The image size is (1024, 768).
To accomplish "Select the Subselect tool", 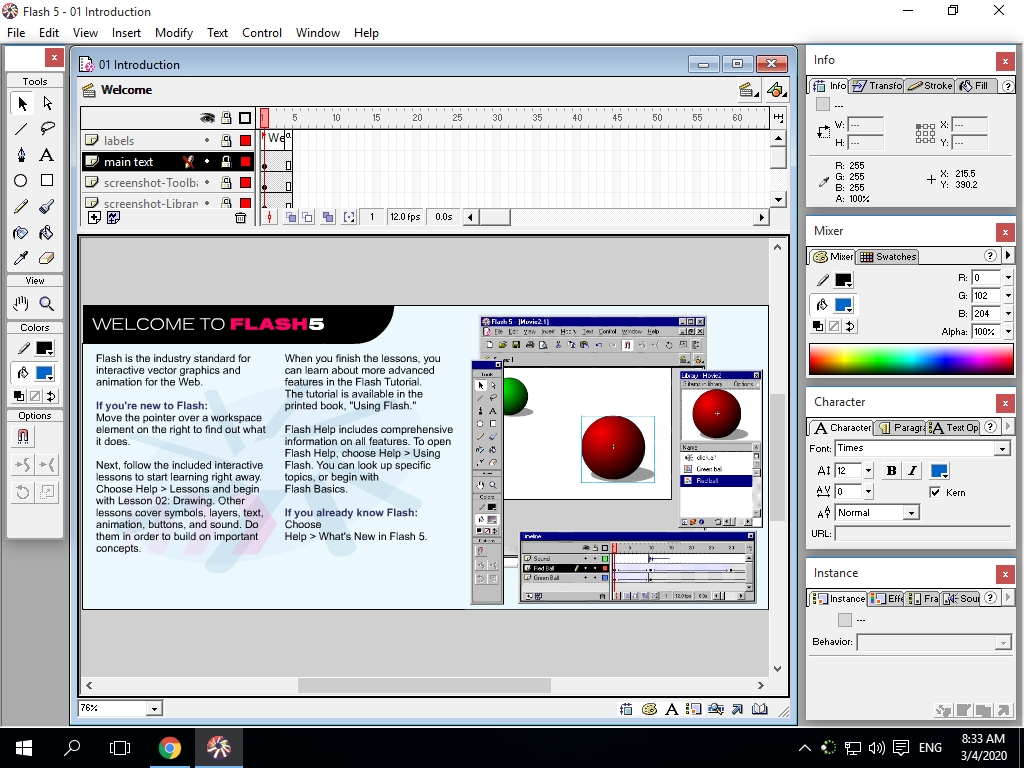I will (x=47, y=103).
